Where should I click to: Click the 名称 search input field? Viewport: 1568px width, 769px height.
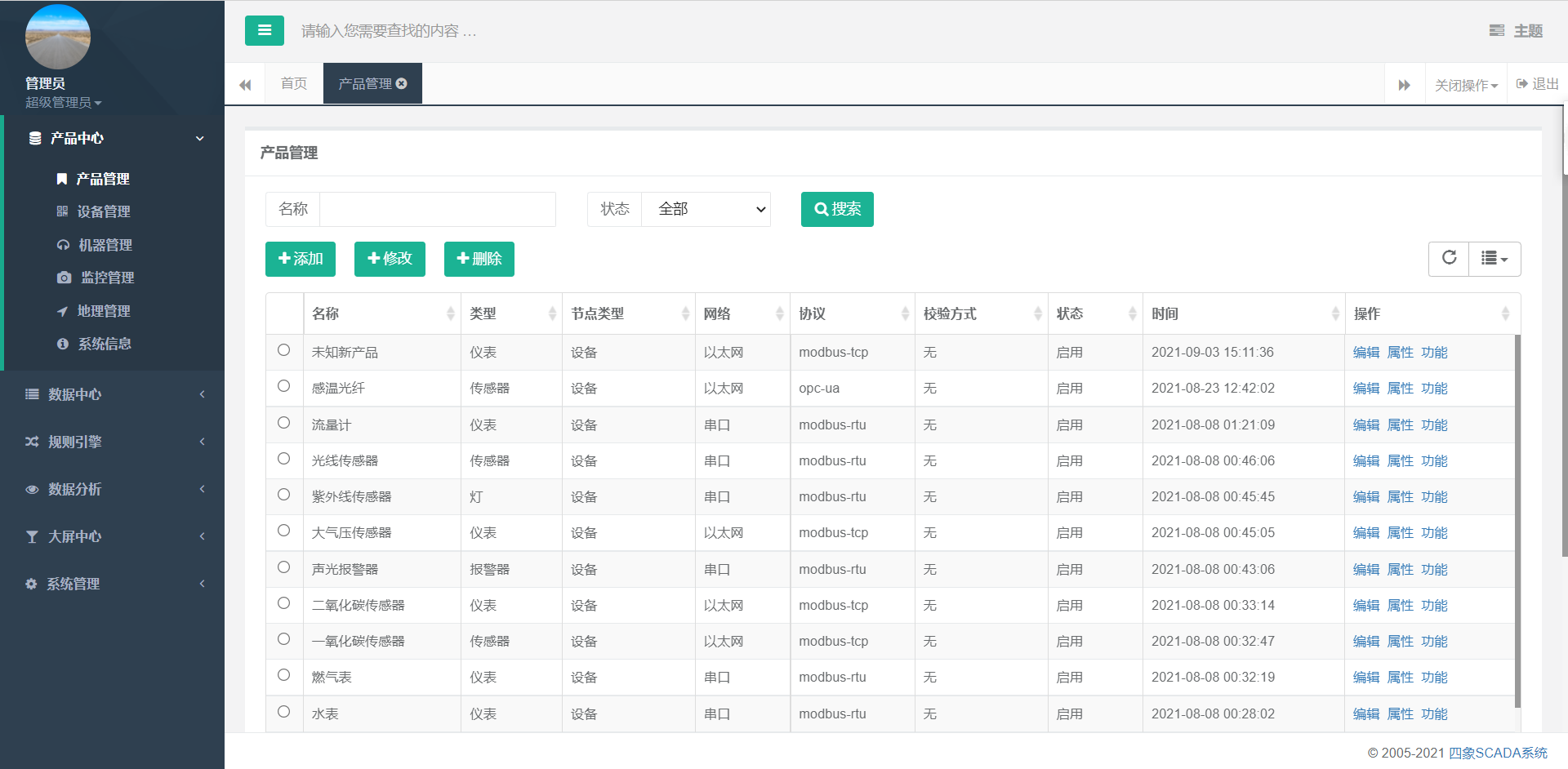[437, 210]
